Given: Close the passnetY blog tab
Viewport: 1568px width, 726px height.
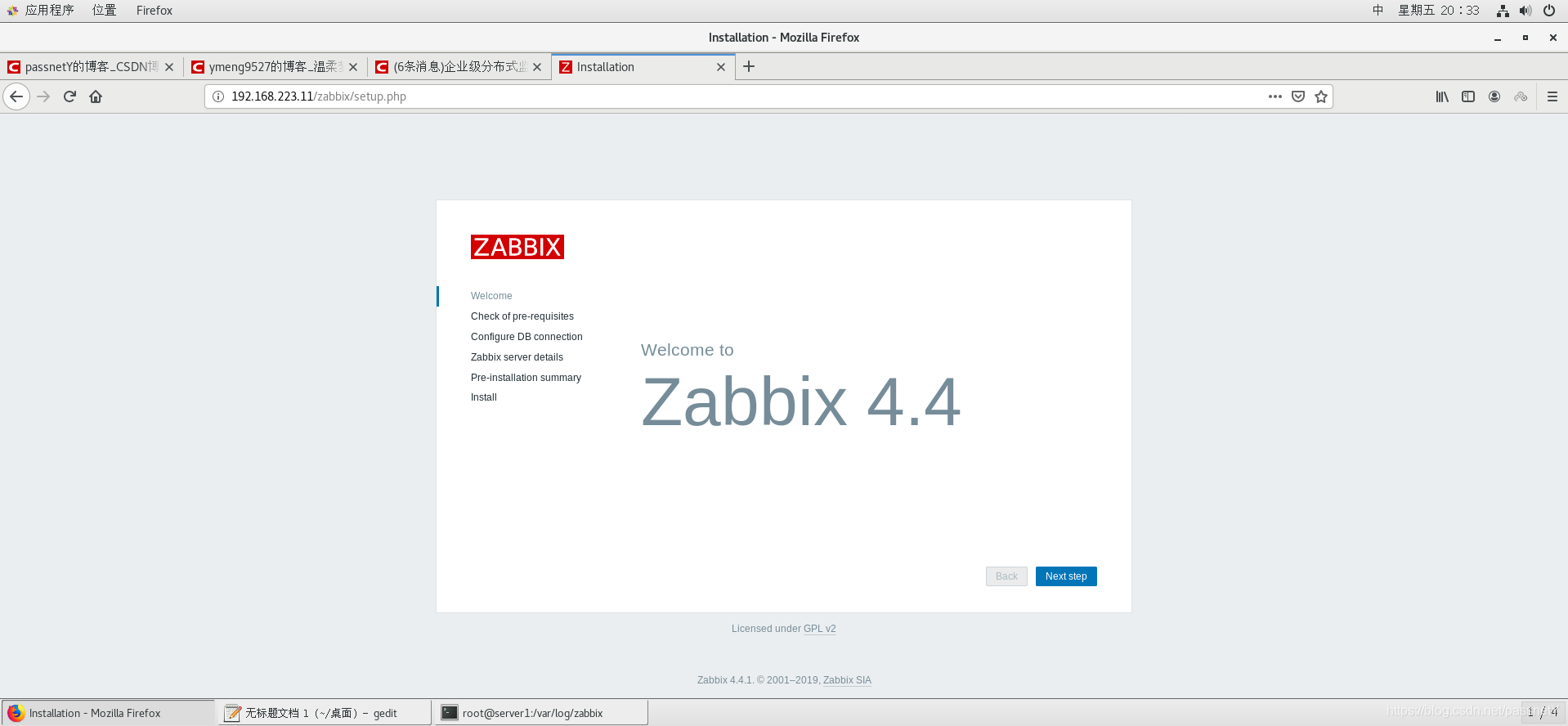Looking at the screenshot, I should tap(169, 67).
